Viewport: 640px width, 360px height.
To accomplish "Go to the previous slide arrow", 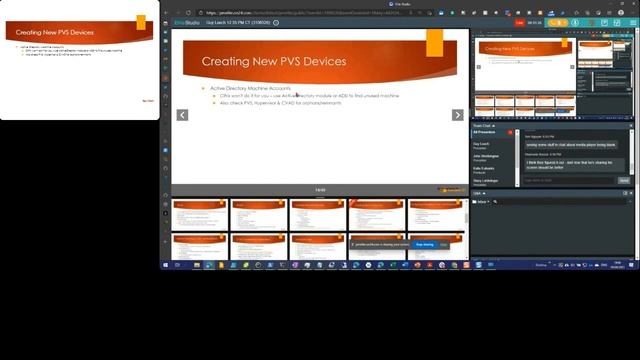I will pos(182,115).
